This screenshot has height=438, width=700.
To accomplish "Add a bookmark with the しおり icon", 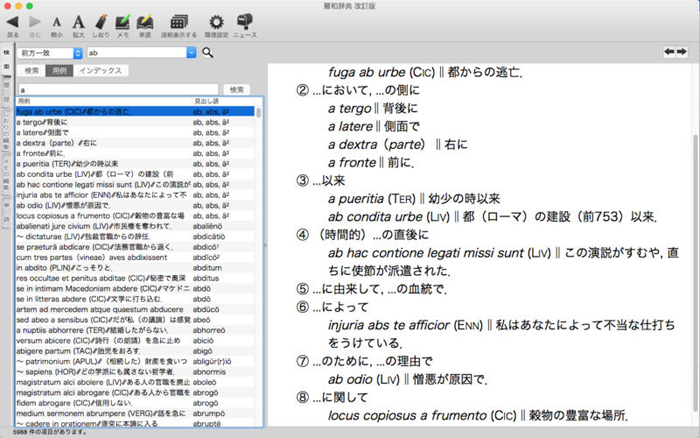I will click(101, 20).
